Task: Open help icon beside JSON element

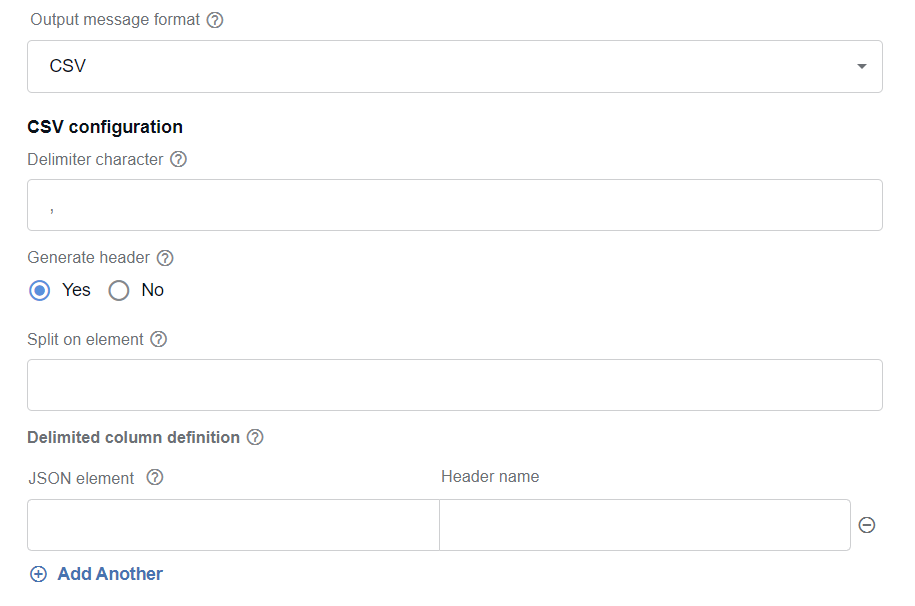Action: pyautogui.click(x=155, y=478)
